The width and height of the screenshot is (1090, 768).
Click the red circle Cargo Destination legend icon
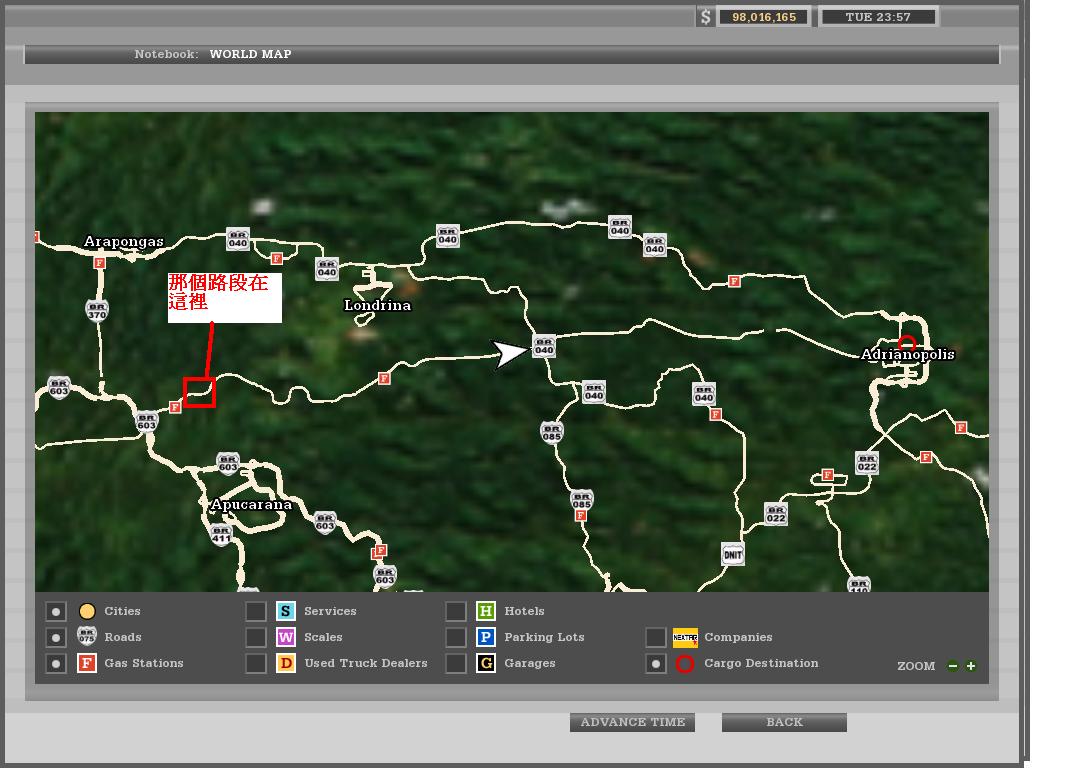685,664
